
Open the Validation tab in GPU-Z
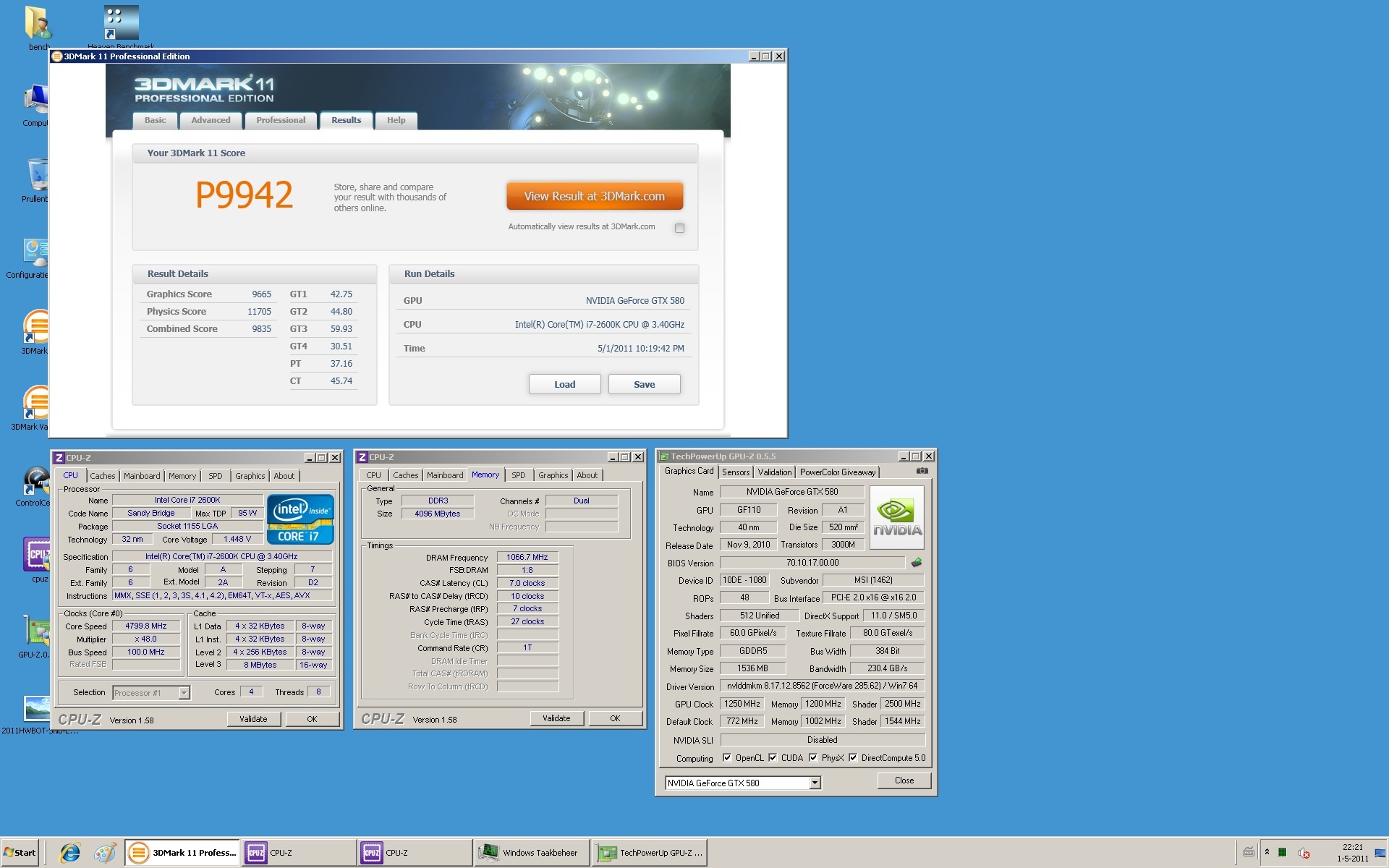tap(774, 472)
